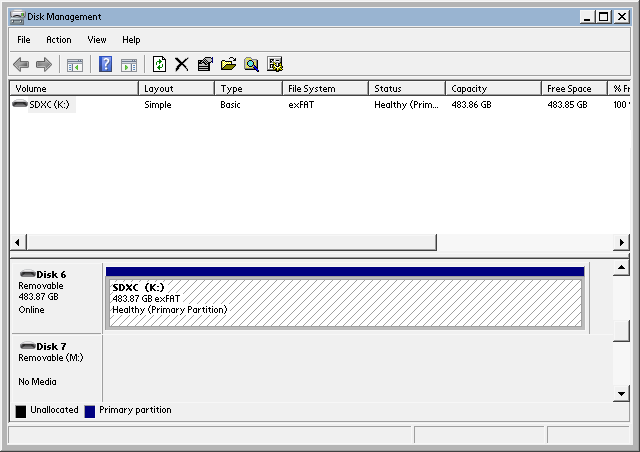Image resolution: width=640 pixels, height=452 pixels.
Task: Select the Disk 7 Removable (M:) label panel
Action: pyautogui.click(x=57, y=368)
